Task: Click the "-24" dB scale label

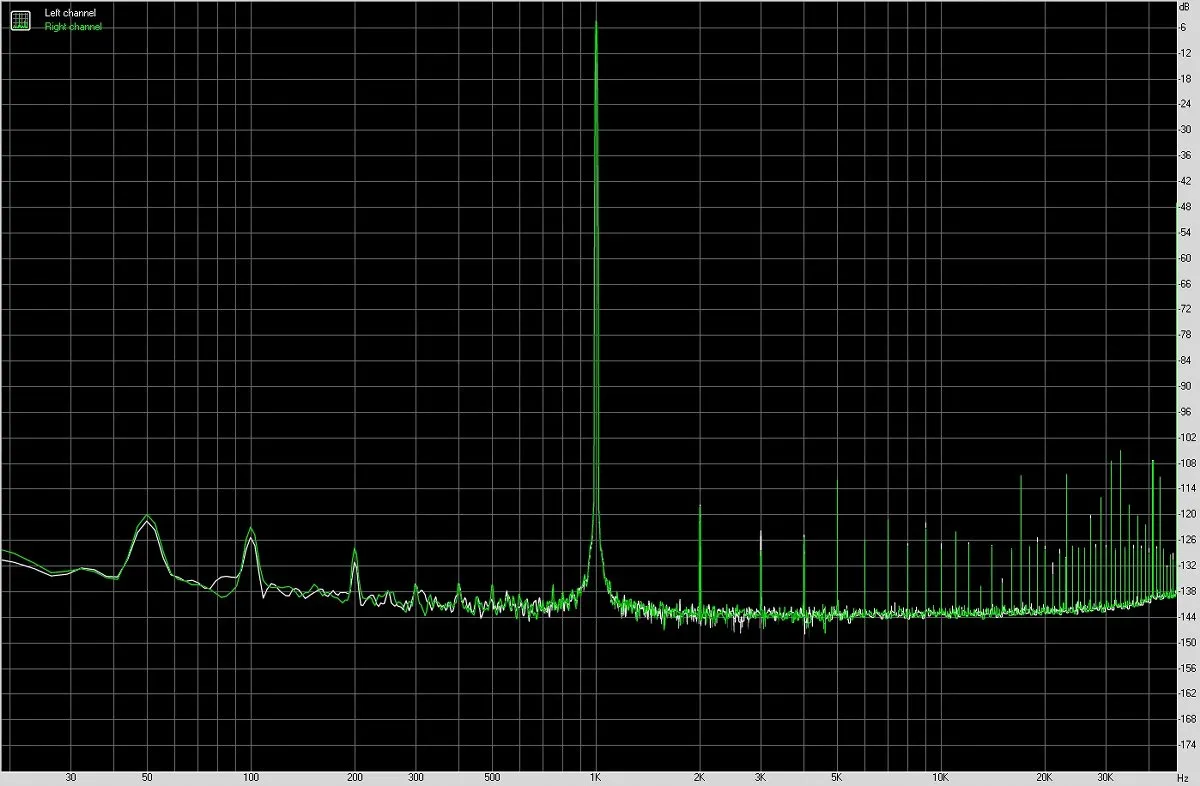Action: point(1186,104)
